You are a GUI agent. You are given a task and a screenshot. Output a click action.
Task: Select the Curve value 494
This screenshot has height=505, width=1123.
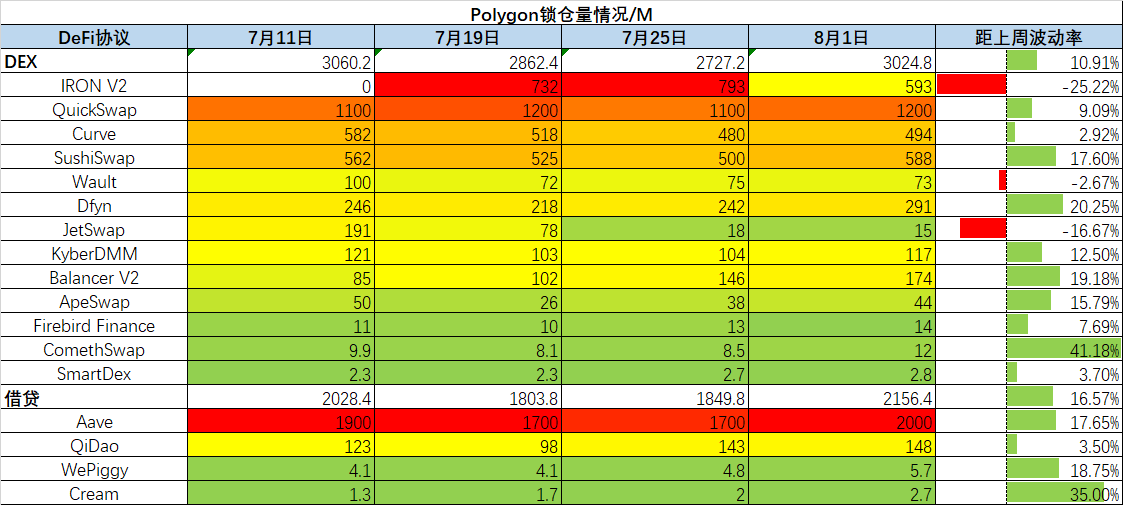(842, 134)
